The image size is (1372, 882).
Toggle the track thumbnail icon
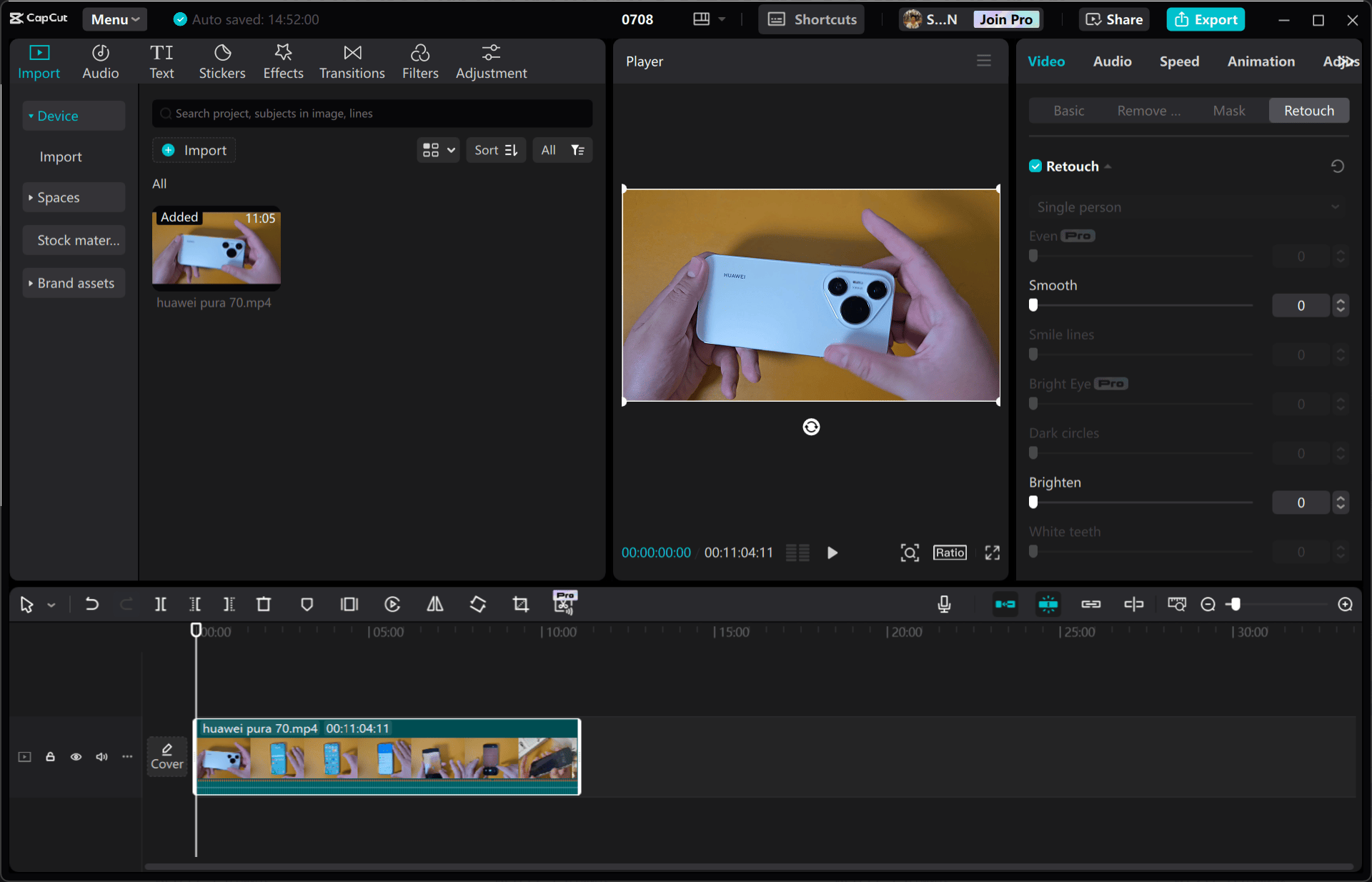coord(24,757)
